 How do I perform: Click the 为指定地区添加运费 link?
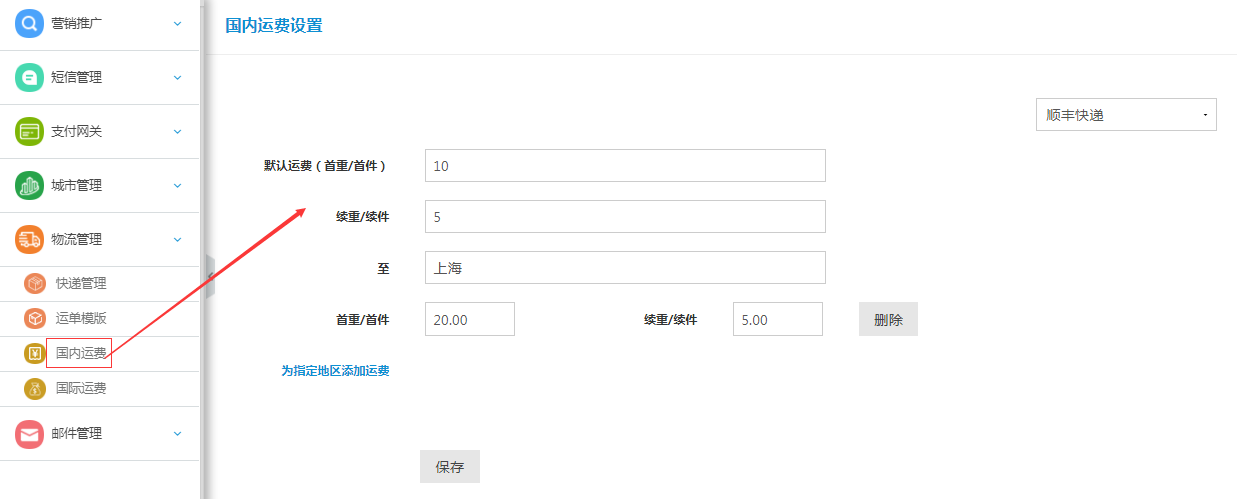tap(335, 371)
